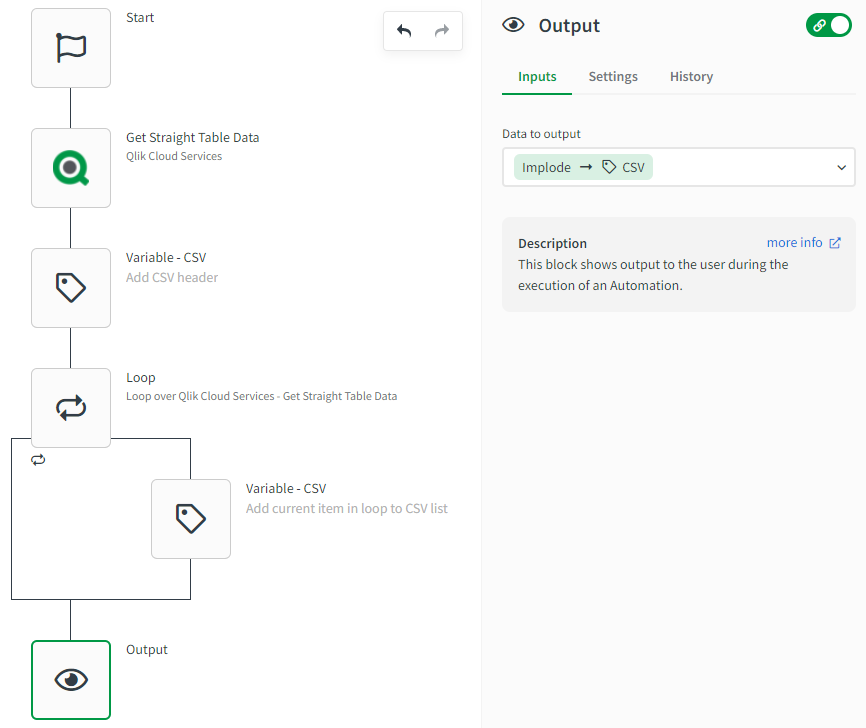Screen dimensions: 866x728
Task: Toggle the Output block link switch
Action: tap(828, 26)
